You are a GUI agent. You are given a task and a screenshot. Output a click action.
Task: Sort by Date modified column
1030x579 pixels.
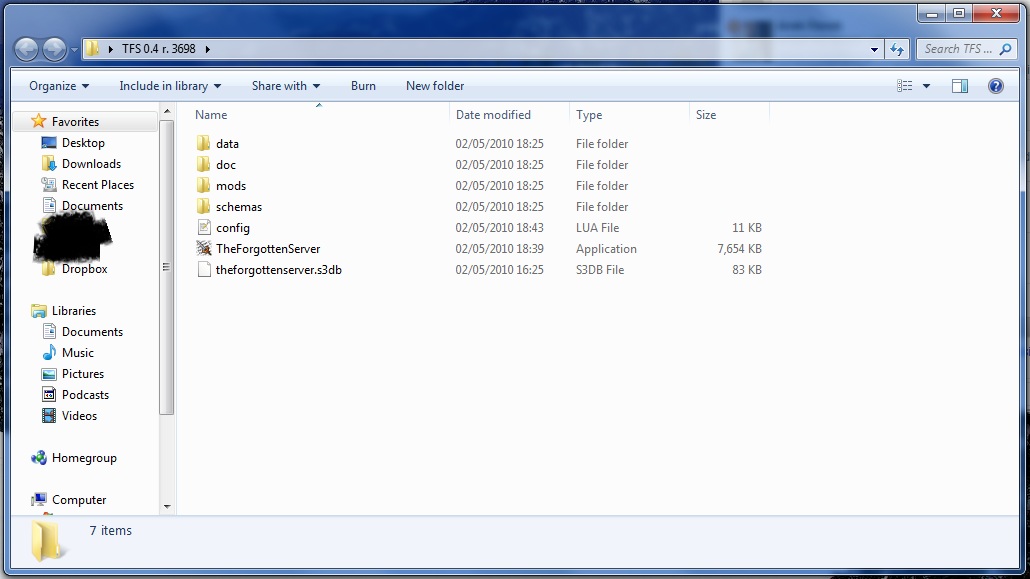[x=493, y=115]
